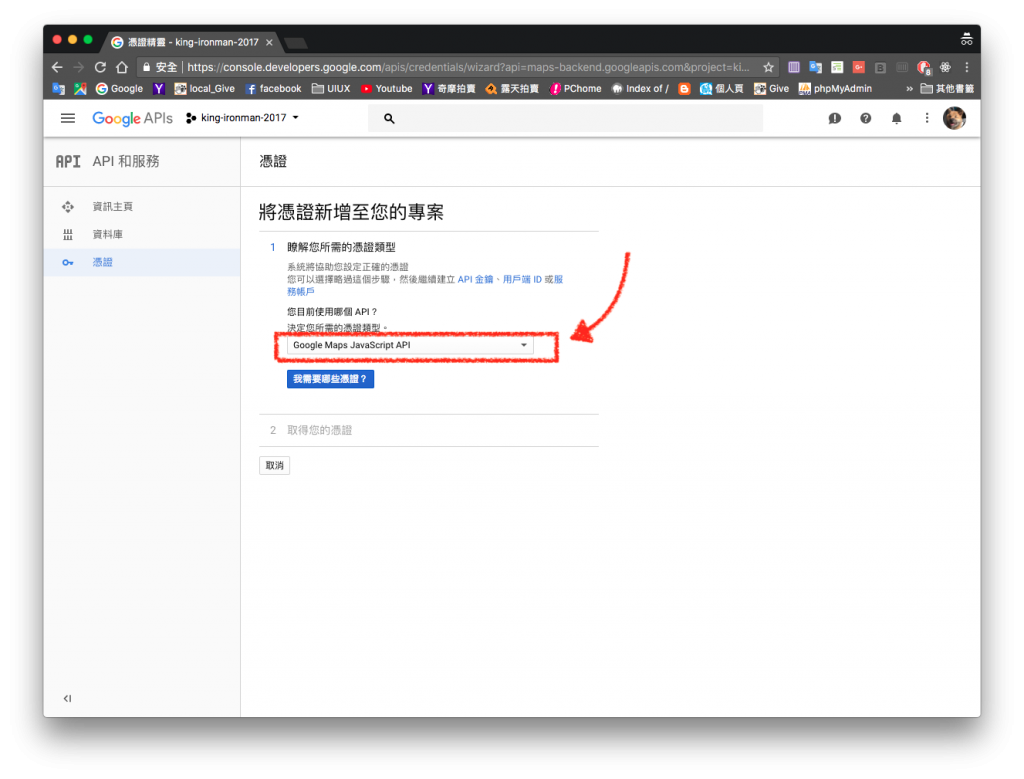Reload the current page
The height and width of the screenshot is (779, 1024).
point(100,67)
